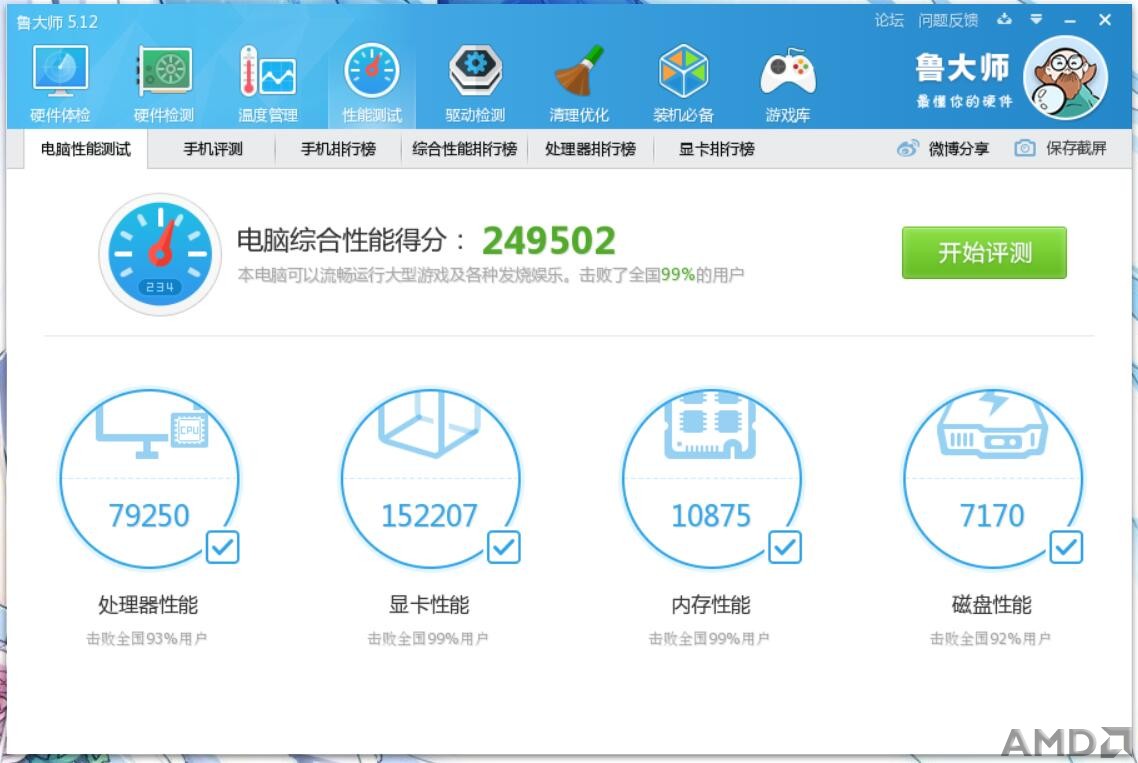Open the 装机必备 essential software cube icon
This screenshot has width=1138, height=763.
(x=683, y=71)
